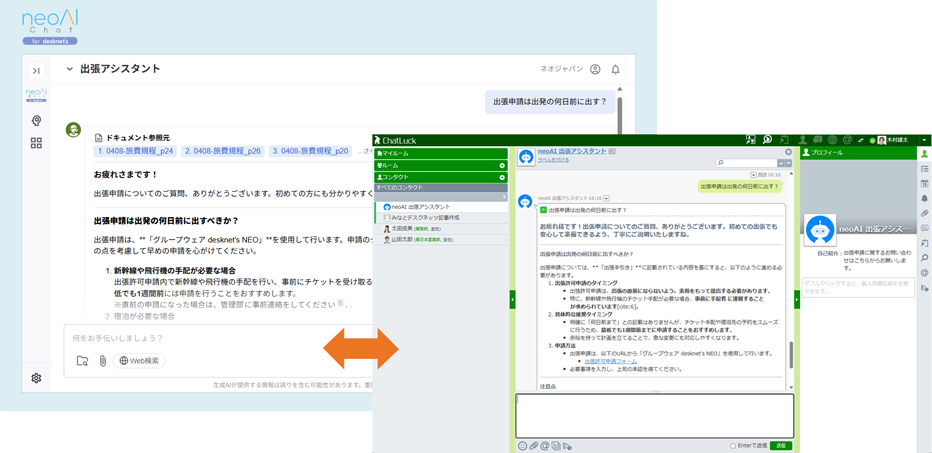Click the send-settings arrow icon below input
Image resolution: width=932 pixels, height=453 pixels.
[567, 445]
